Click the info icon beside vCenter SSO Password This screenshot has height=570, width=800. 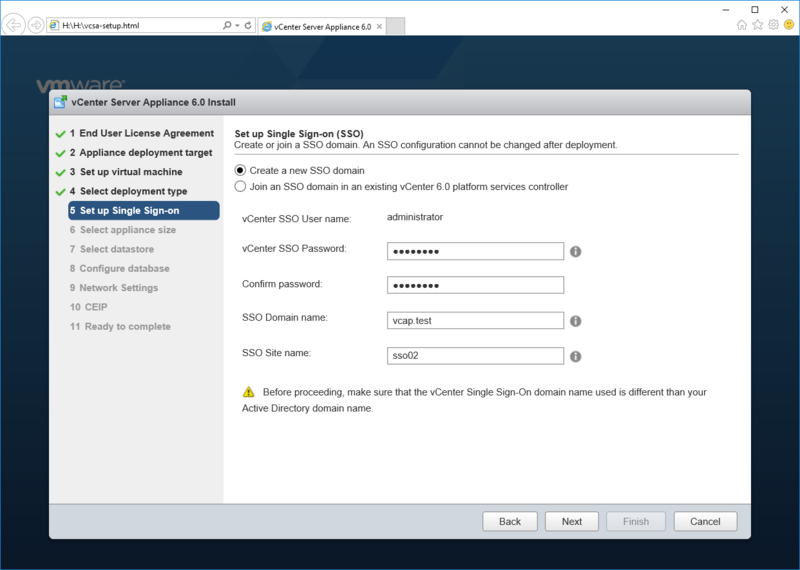[x=576, y=252]
